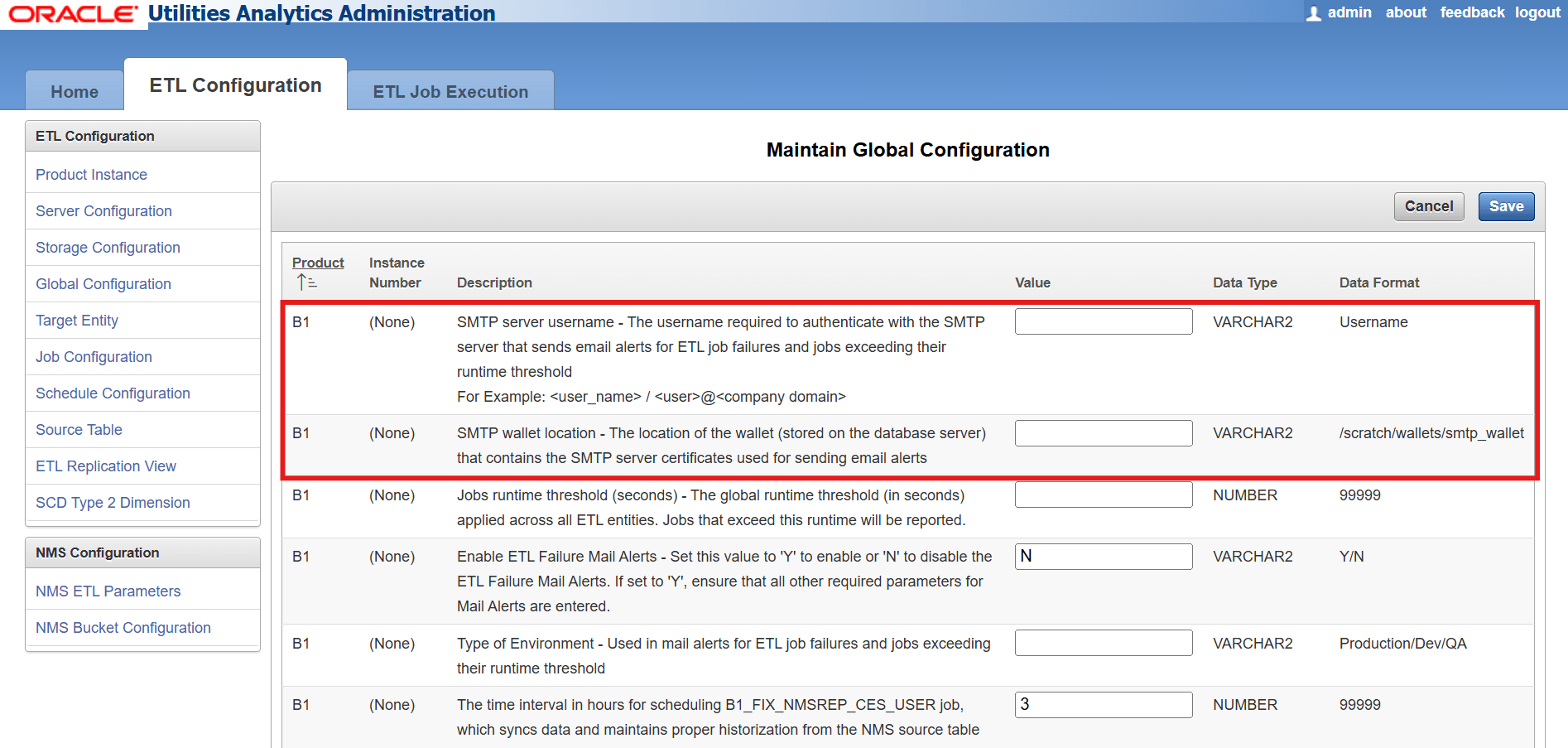
Task: Open the SCD Type 2 Dimension page
Action: click(x=113, y=502)
